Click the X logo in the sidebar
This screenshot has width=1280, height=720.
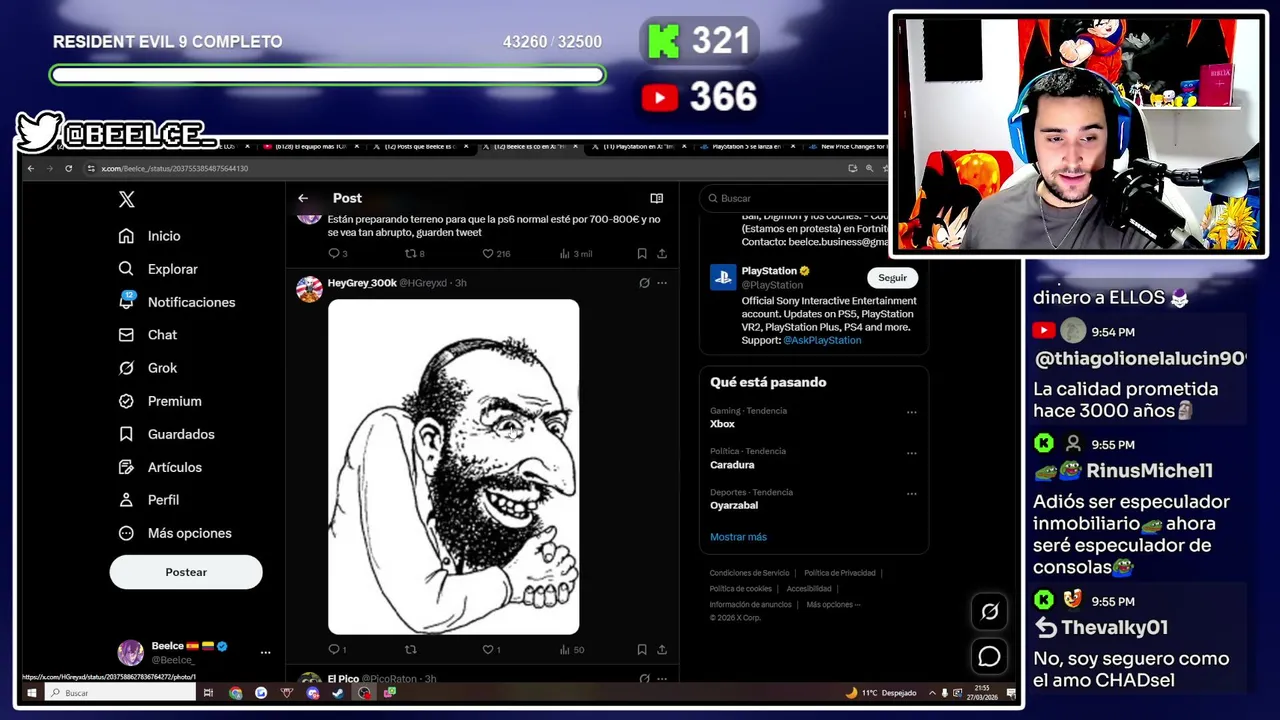[126, 199]
